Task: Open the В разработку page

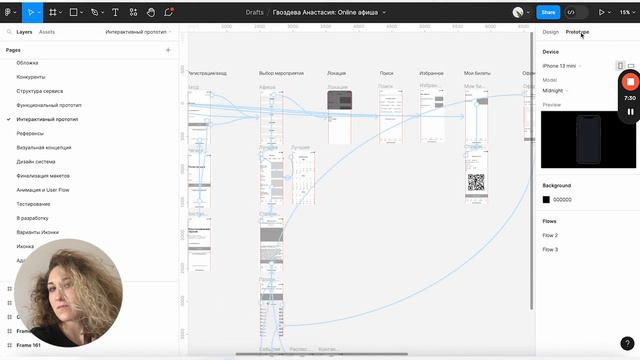Action: [x=32, y=218]
